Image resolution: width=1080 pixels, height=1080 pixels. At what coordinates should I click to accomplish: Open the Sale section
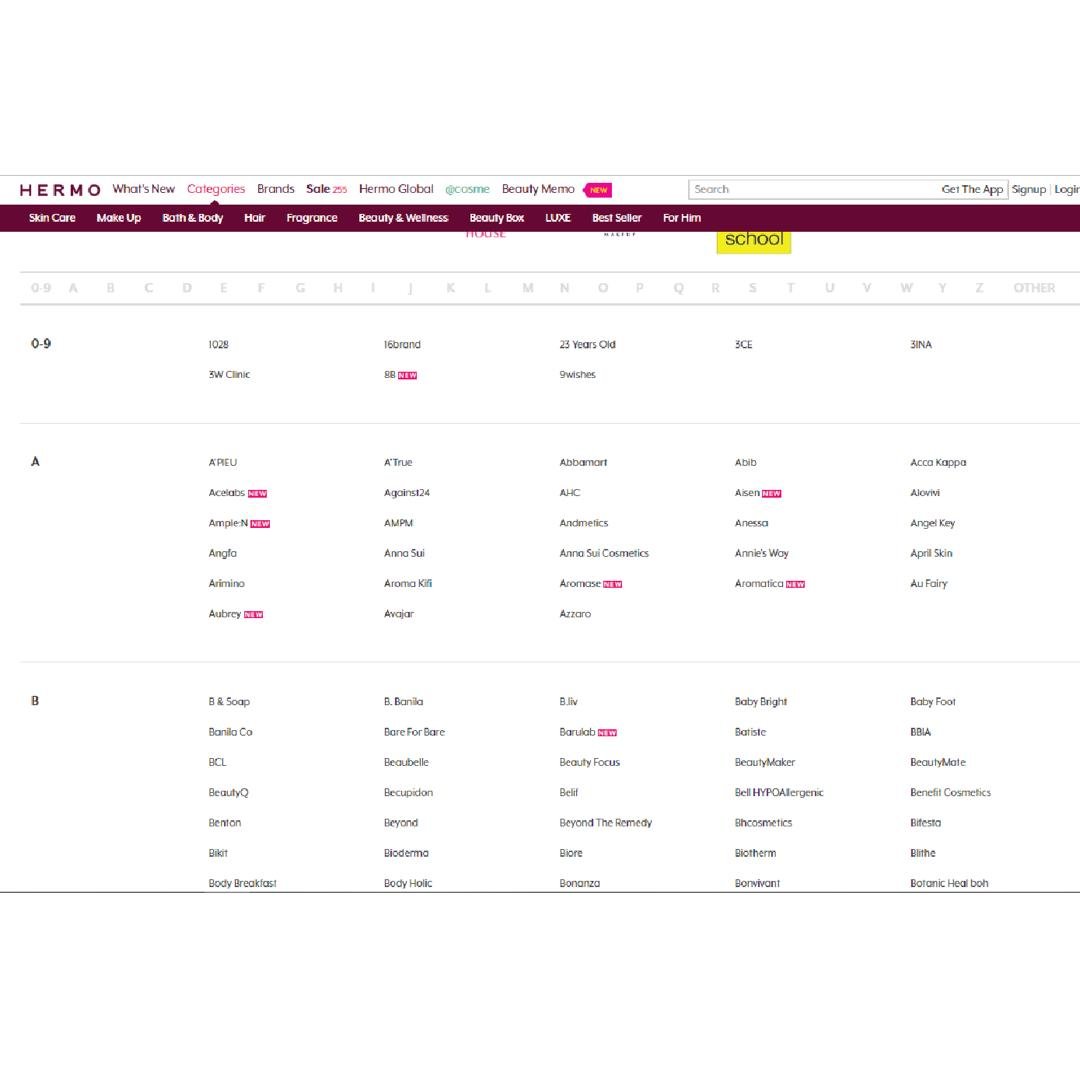pos(326,189)
